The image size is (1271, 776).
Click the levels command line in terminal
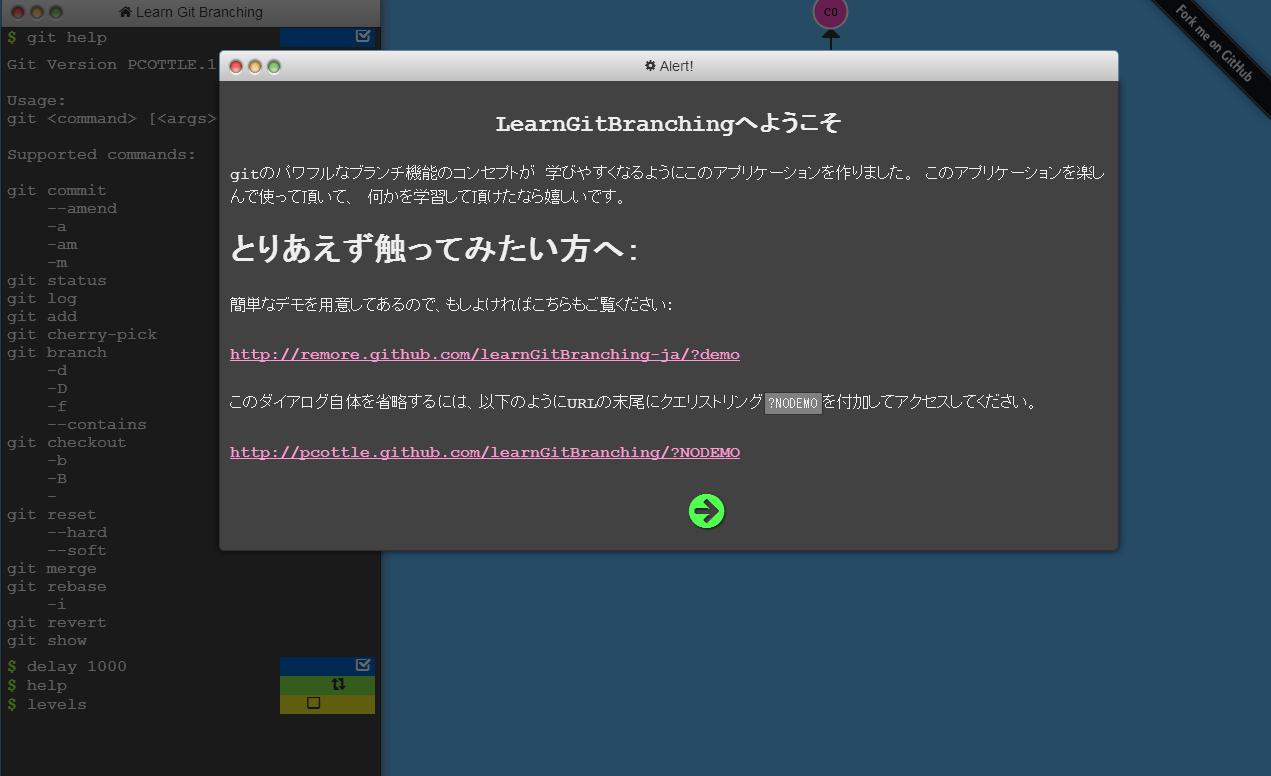click(x=56, y=704)
